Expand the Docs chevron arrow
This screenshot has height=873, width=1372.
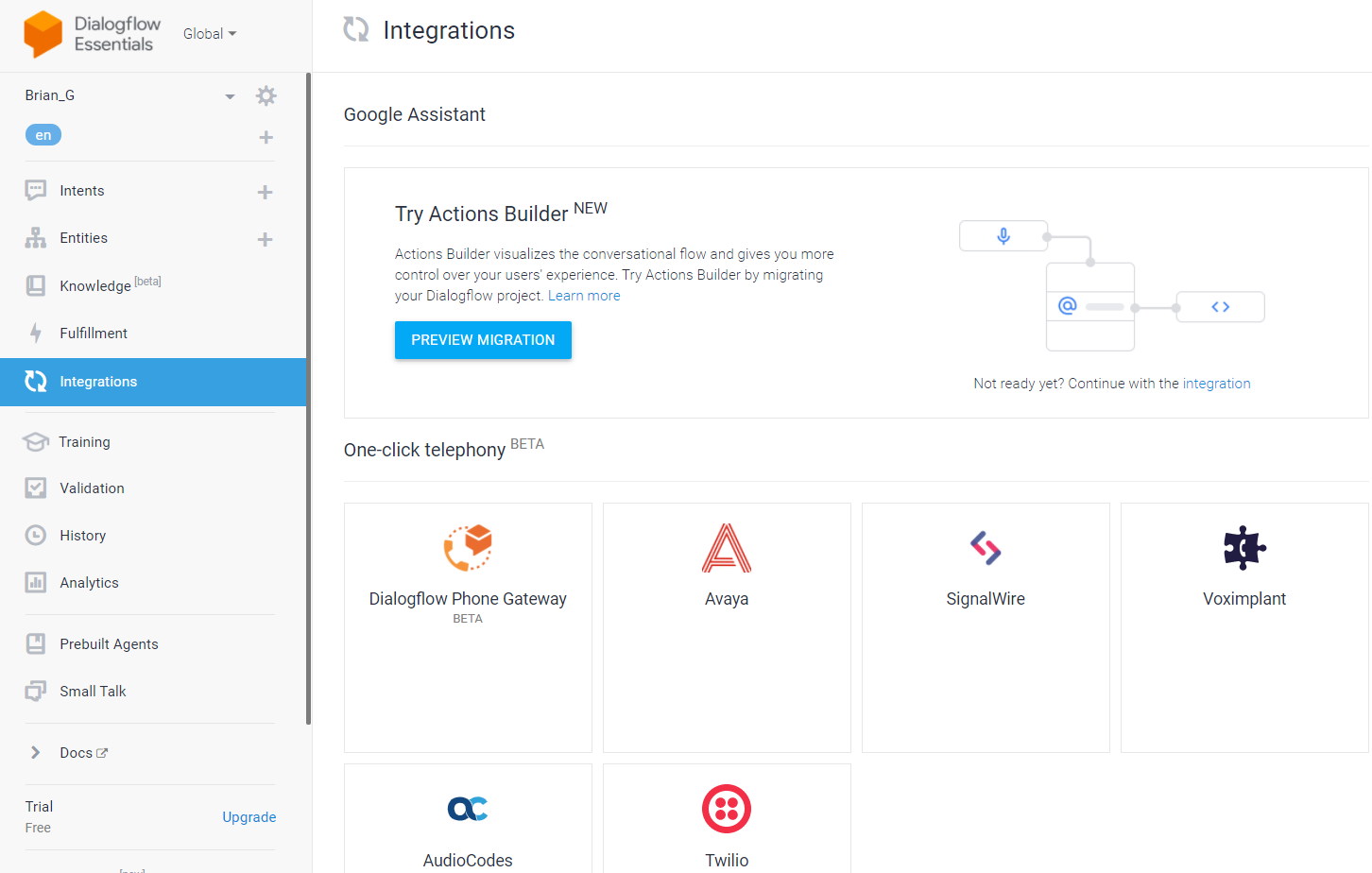pos(36,753)
